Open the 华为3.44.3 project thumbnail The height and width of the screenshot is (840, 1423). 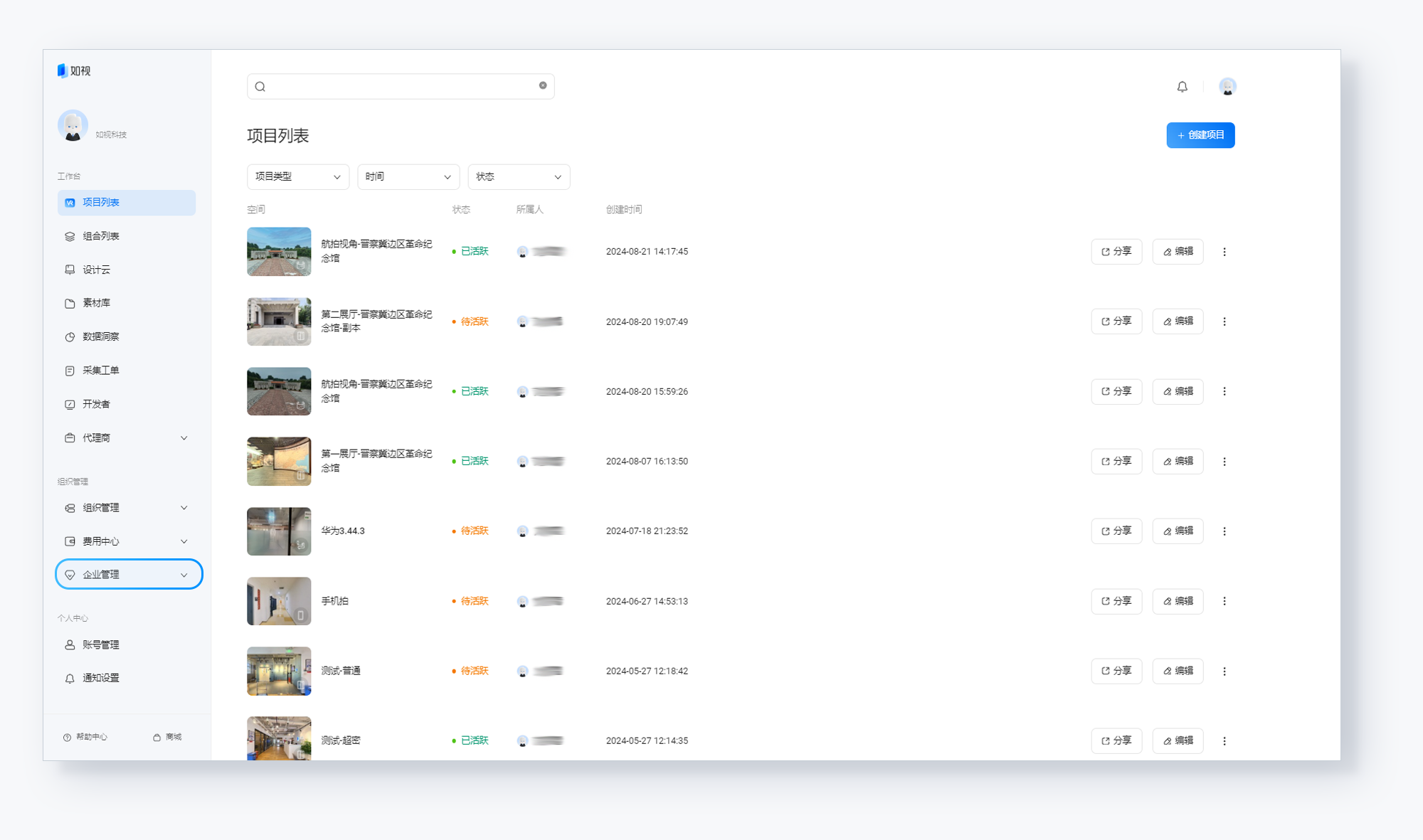pyautogui.click(x=279, y=531)
